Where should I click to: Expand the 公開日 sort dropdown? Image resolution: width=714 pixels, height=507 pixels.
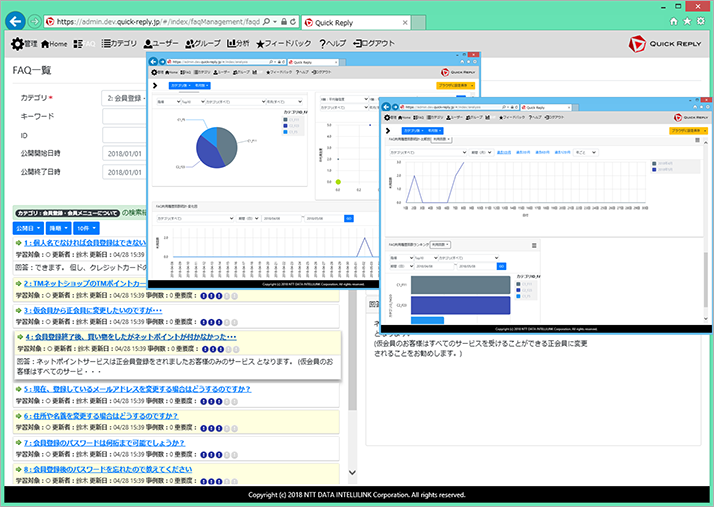[29, 228]
